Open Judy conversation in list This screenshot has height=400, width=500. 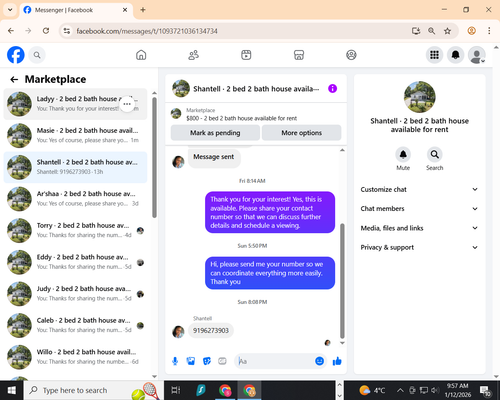[75, 294]
